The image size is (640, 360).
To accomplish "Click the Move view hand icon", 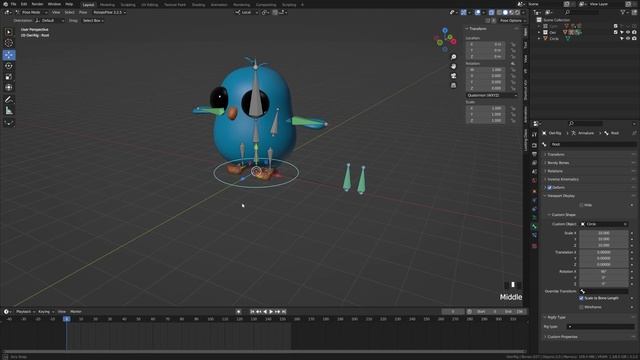I will [453, 66].
